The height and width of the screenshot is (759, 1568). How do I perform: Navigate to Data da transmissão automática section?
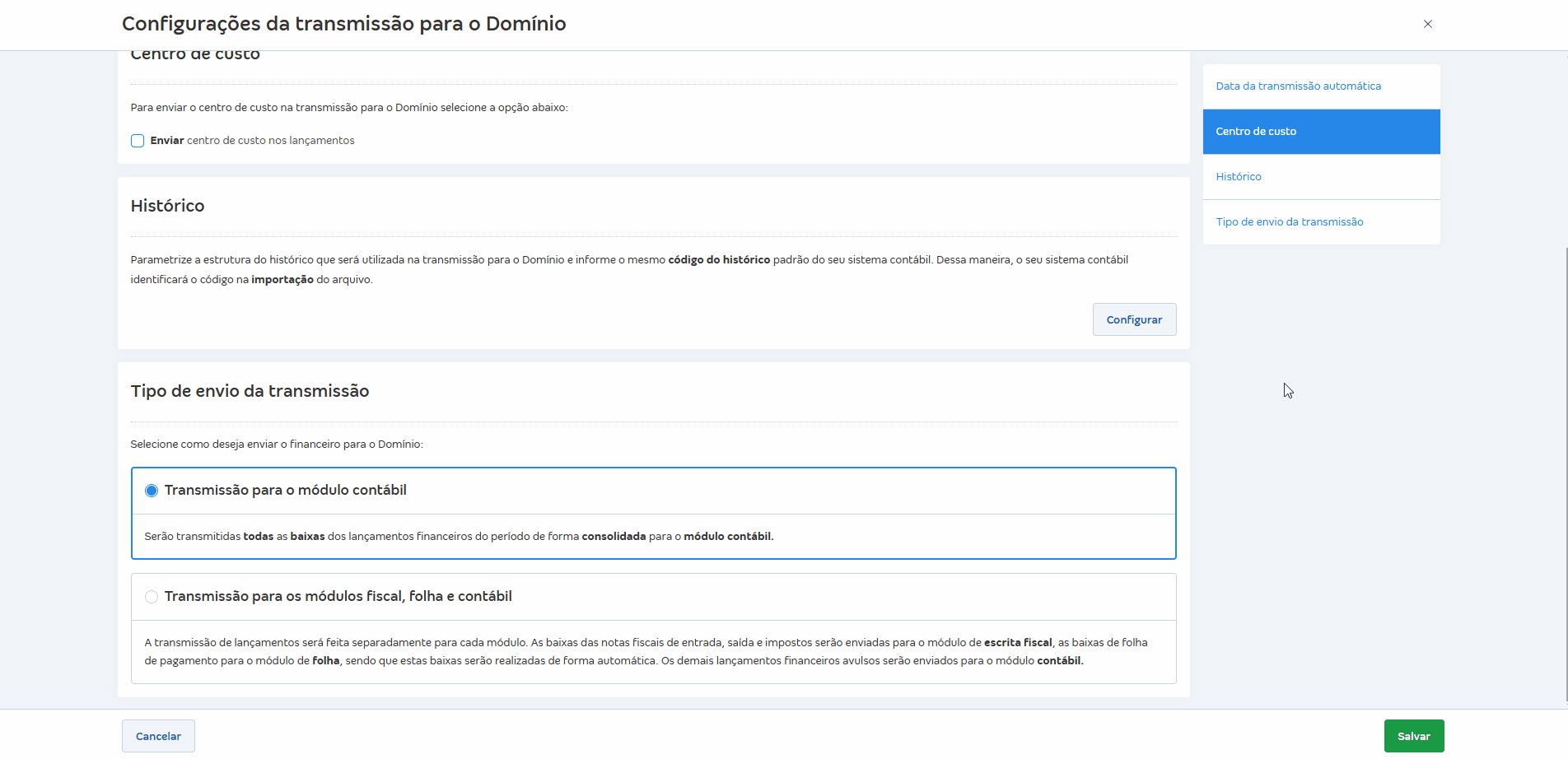(1299, 86)
